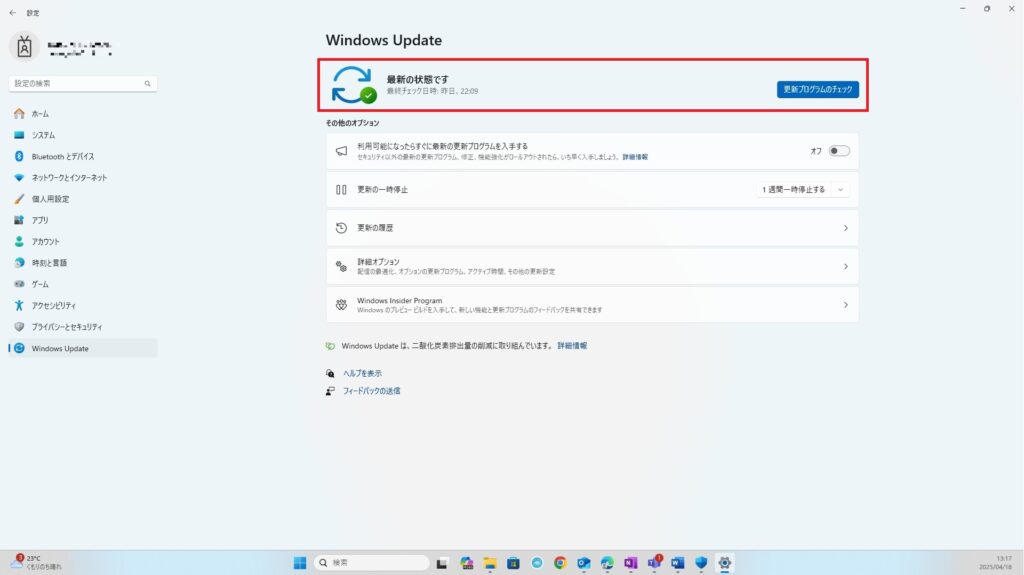Click the Windows Update sidebar icon
Viewport: 1024px width, 575px height.
19,348
